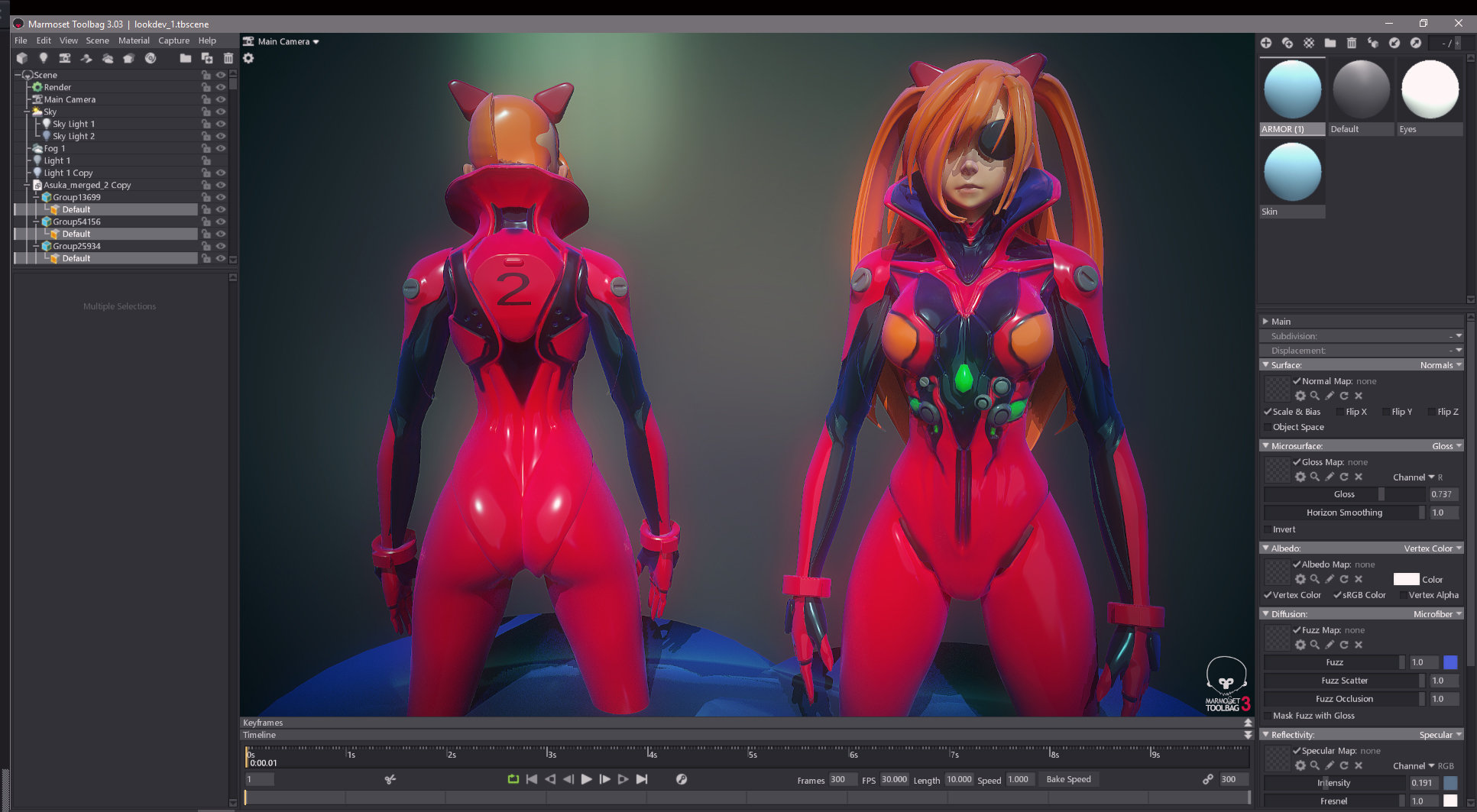The width and height of the screenshot is (1477, 812).
Task: Toggle sRGB Color checkbox
Action: pos(1337,595)
